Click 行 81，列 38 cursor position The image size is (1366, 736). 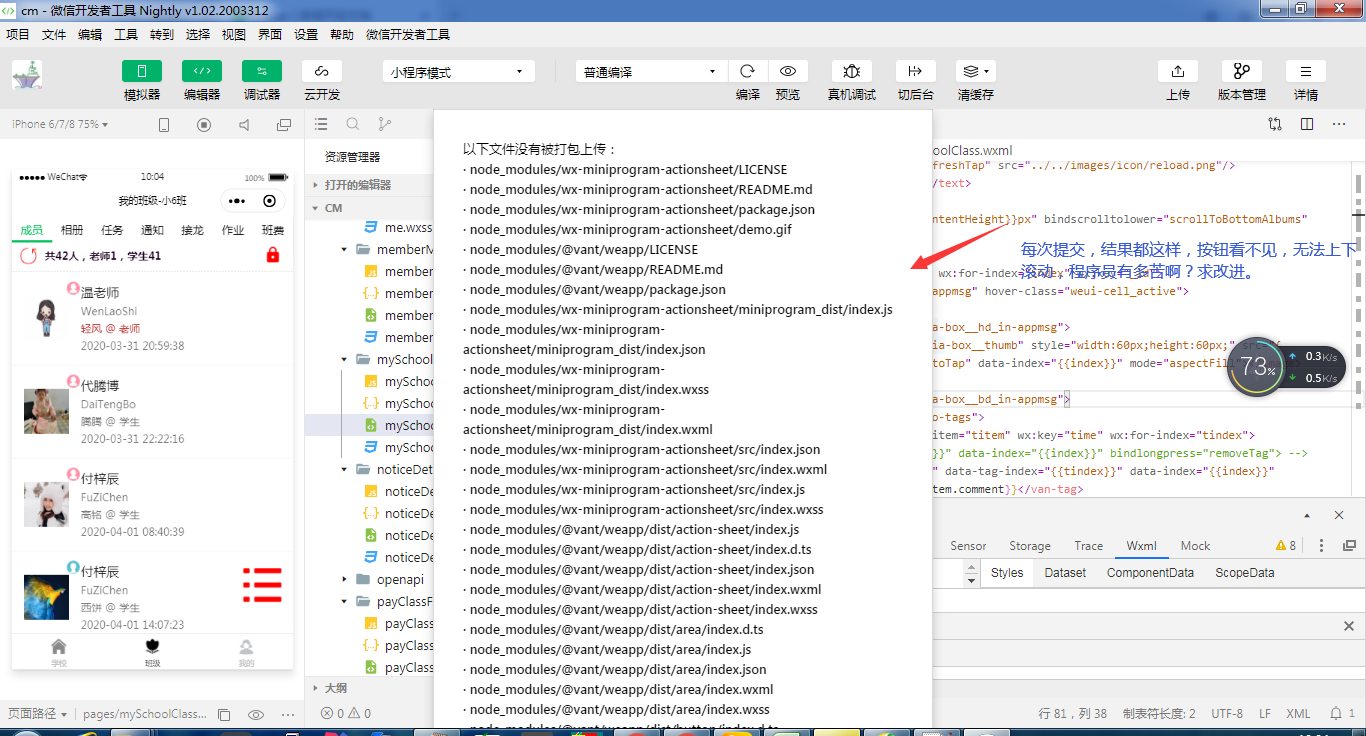(1074, 714)
